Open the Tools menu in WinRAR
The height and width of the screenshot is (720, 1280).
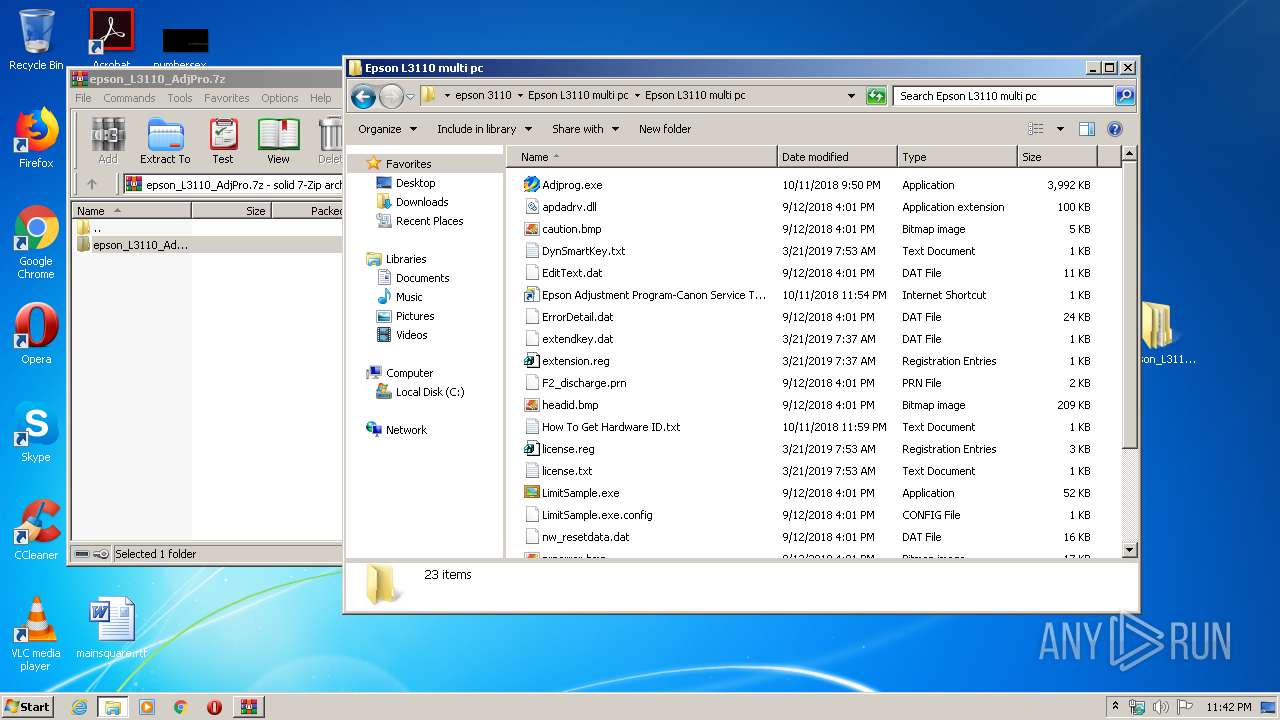pyautogui.click(x=180, y=98)
